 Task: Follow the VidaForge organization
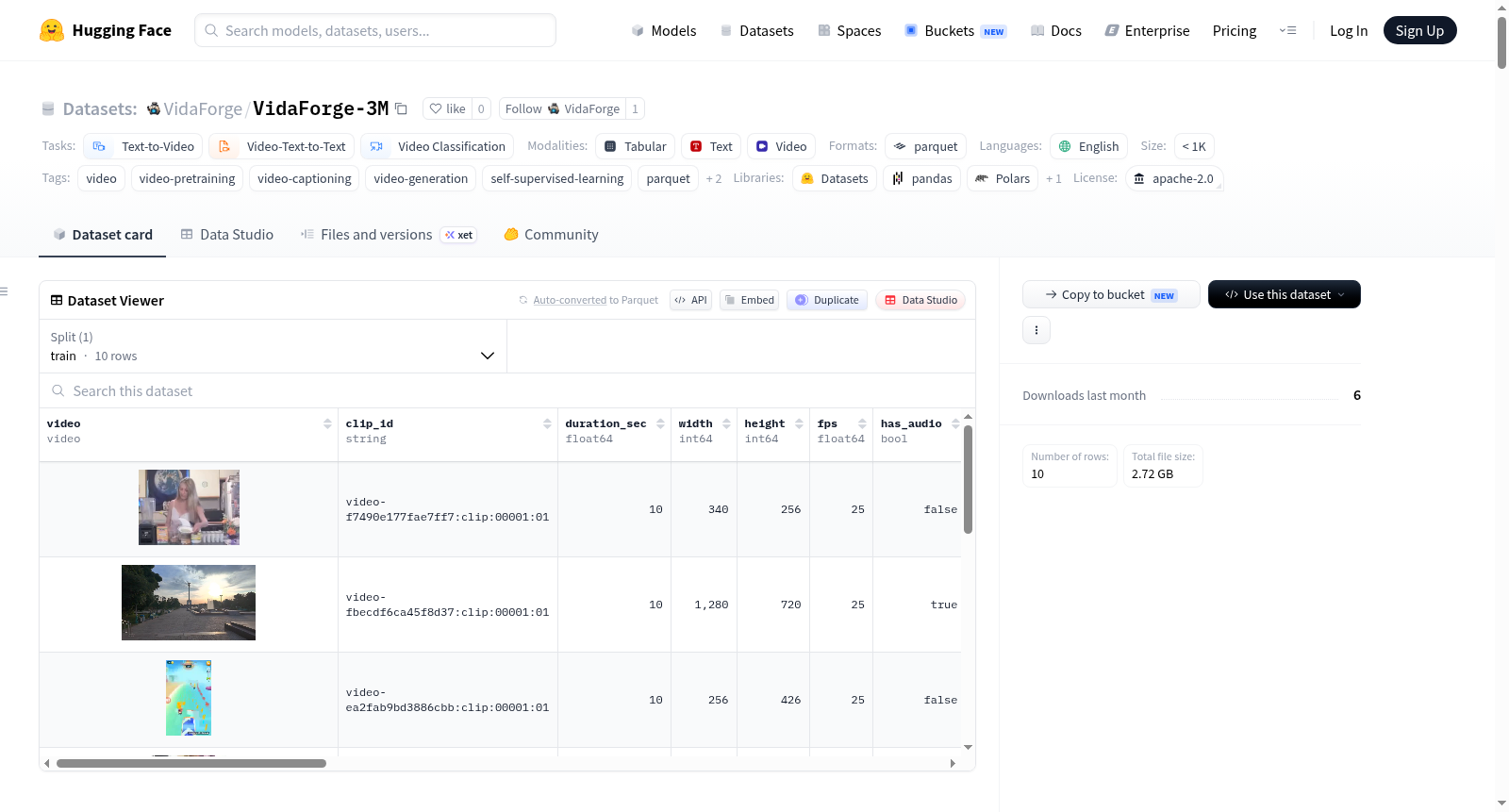(x=562, y=108)
